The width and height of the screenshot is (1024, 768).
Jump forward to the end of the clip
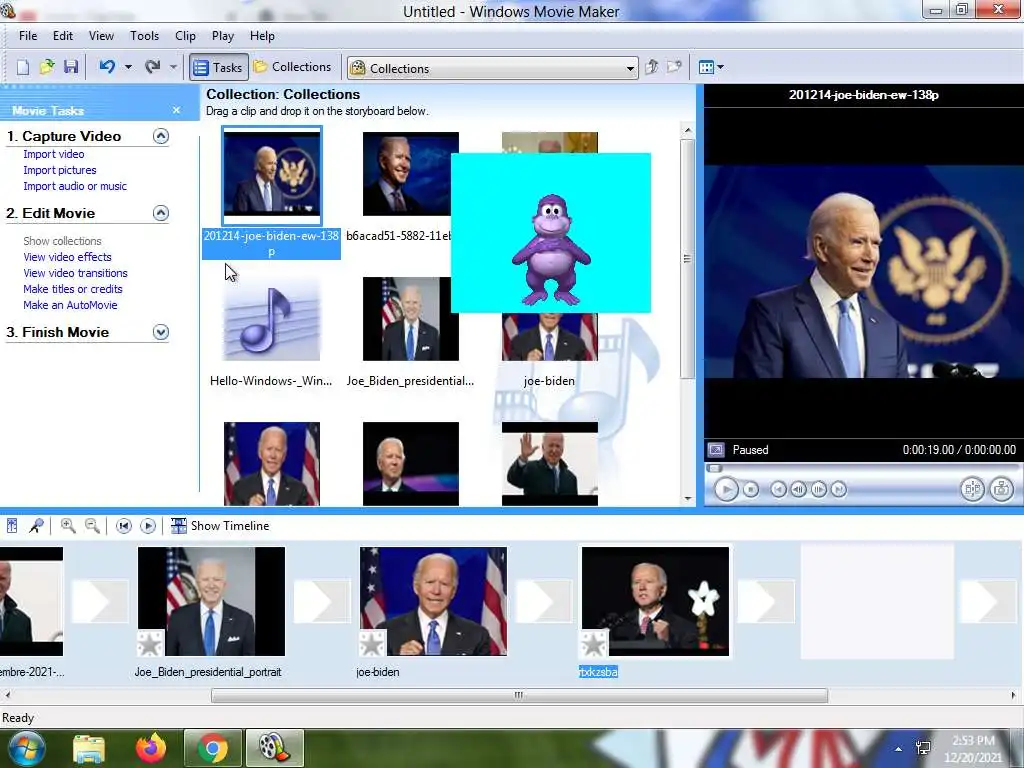click(839, 489)
